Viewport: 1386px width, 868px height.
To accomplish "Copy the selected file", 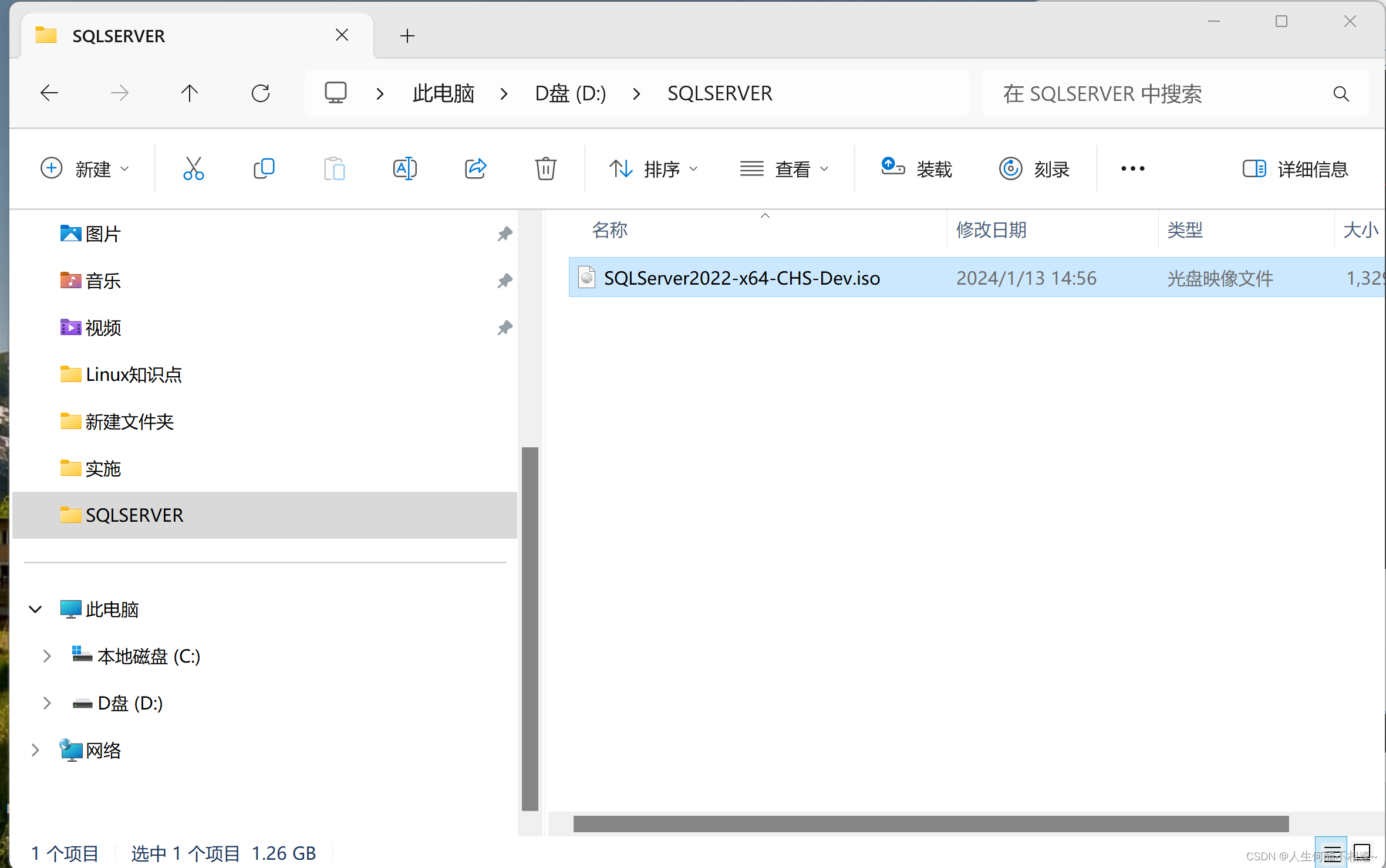I will (x=264, y=168).
